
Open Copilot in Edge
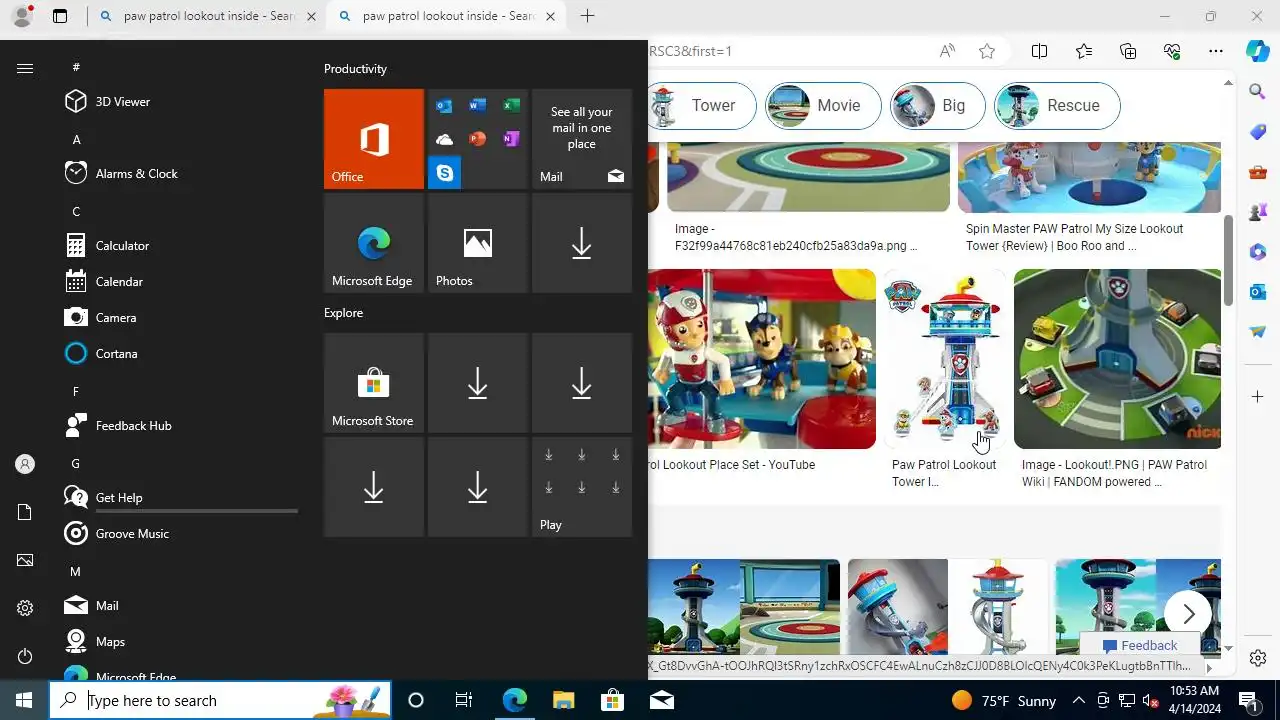coord(1258,51)
